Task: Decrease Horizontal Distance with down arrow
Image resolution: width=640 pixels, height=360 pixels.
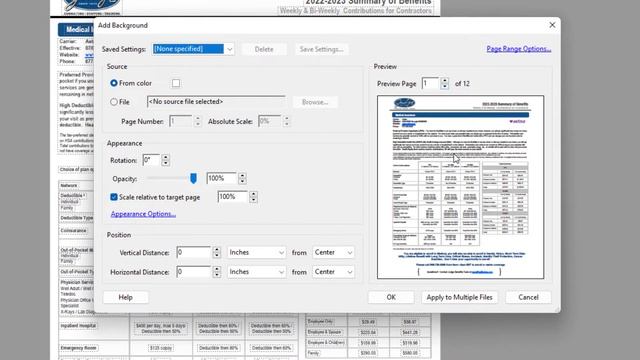Action: pyautogui.click(x=217, y=275)
